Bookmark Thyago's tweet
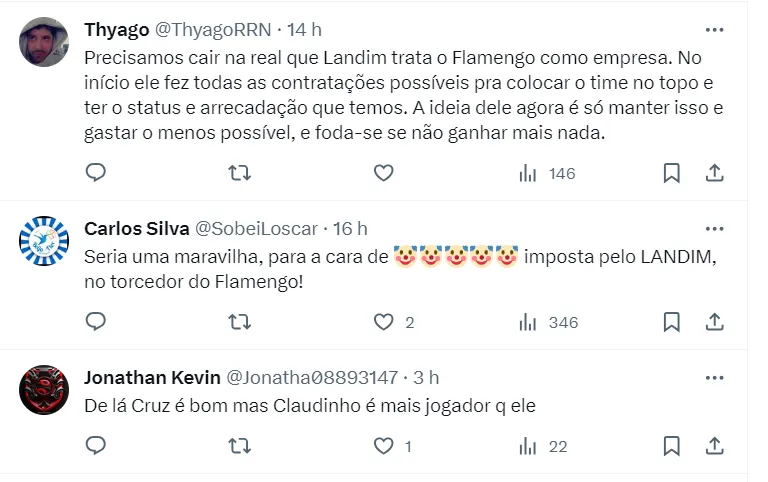This screenshot has width=768, height=482. click(x=672, y=173)
